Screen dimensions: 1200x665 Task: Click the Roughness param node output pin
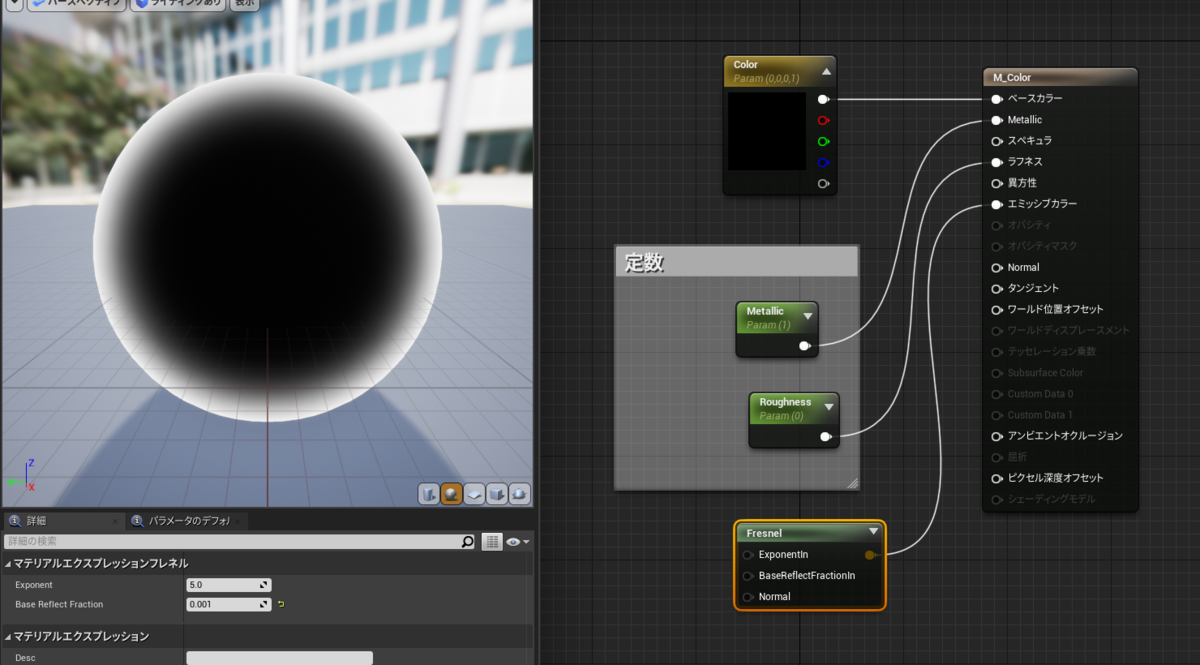click(x=826, y=437)
